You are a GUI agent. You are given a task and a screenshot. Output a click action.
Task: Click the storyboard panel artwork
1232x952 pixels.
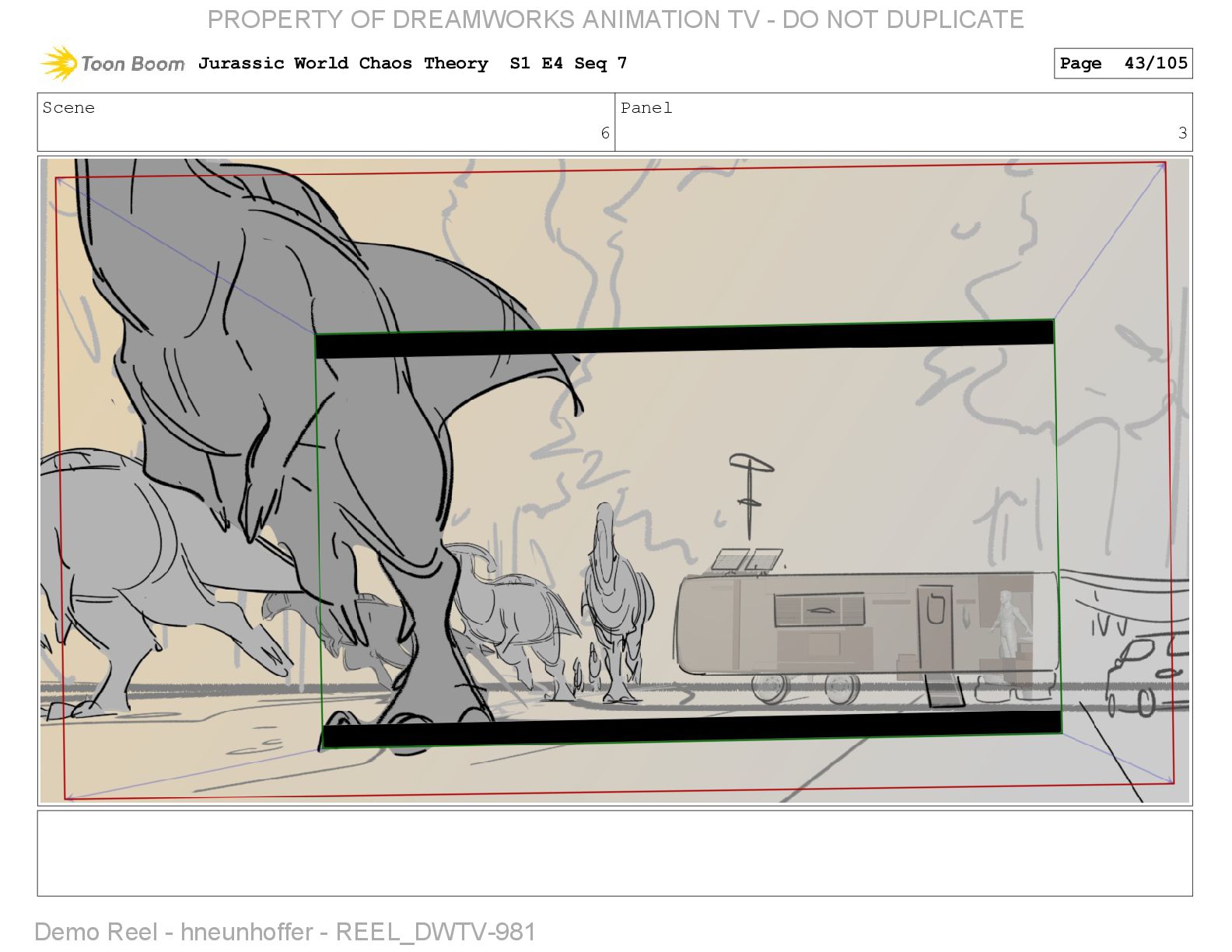point(614,481)
